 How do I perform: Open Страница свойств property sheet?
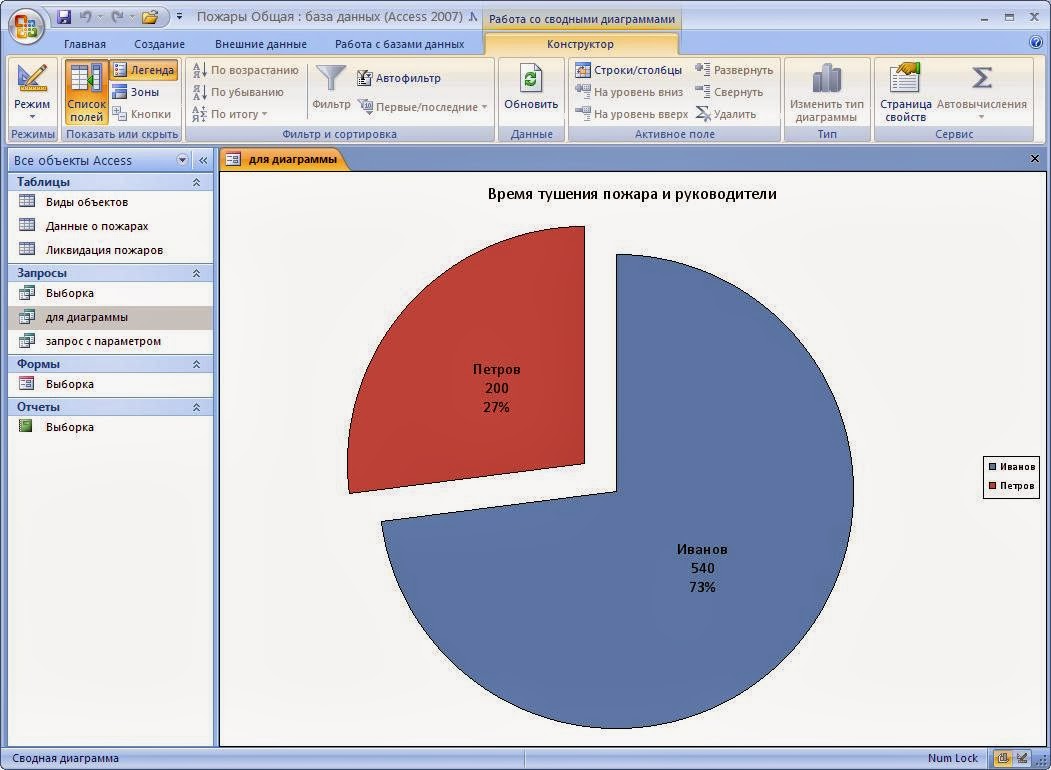point(905,92)
